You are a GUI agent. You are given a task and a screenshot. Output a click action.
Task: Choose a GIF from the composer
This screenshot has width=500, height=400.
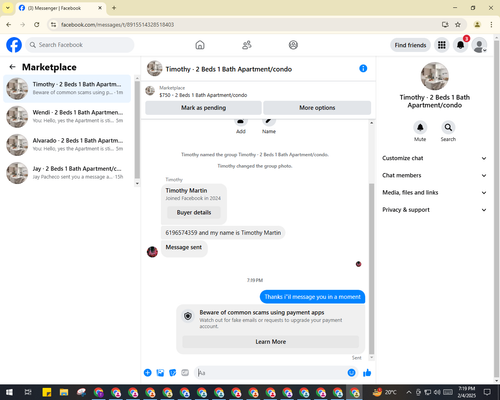[x=185, y=373]
